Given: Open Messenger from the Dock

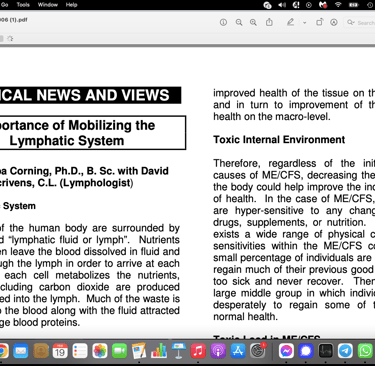Looking at the screenshot, I should point(286,351).
